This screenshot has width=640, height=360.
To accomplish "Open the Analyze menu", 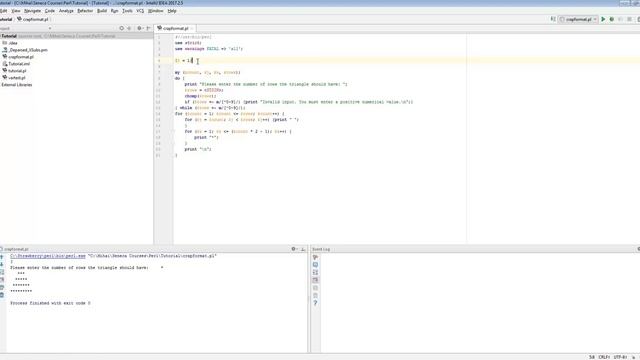I will (66, 11).
